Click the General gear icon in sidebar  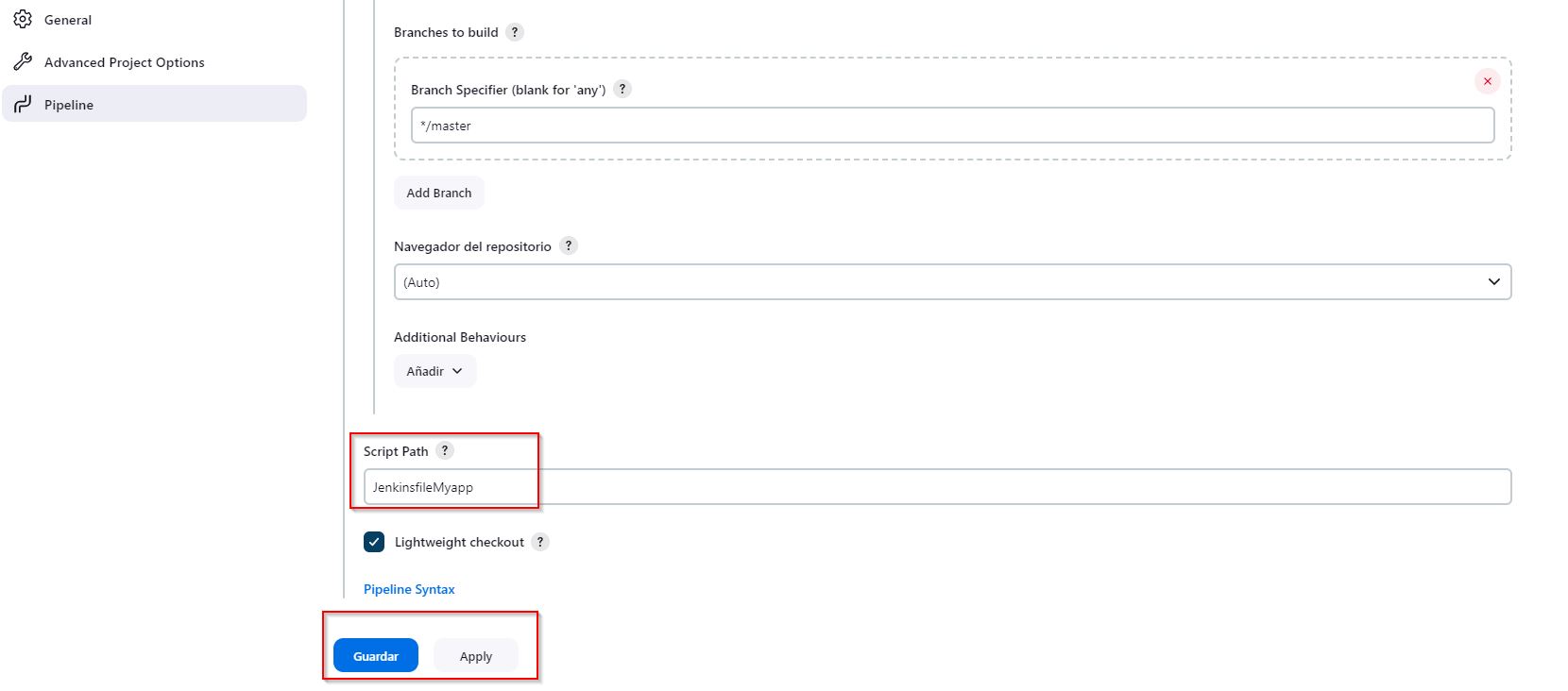coord(23,19)
